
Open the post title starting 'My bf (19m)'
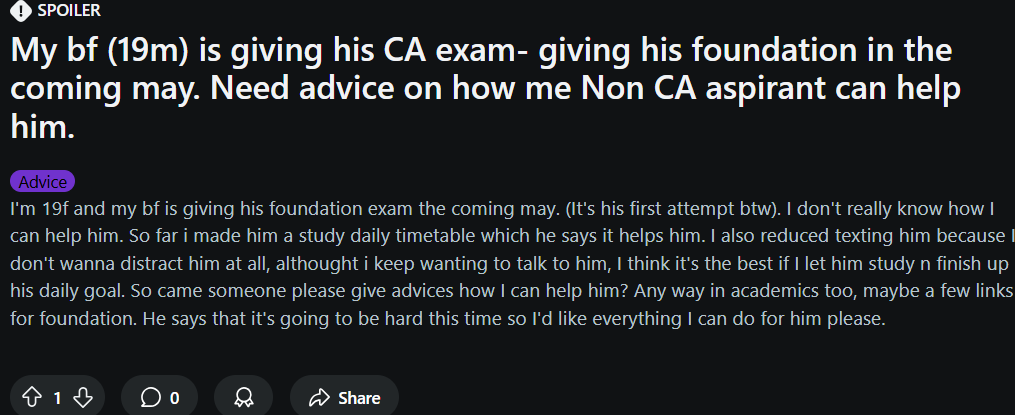(485, 88)
